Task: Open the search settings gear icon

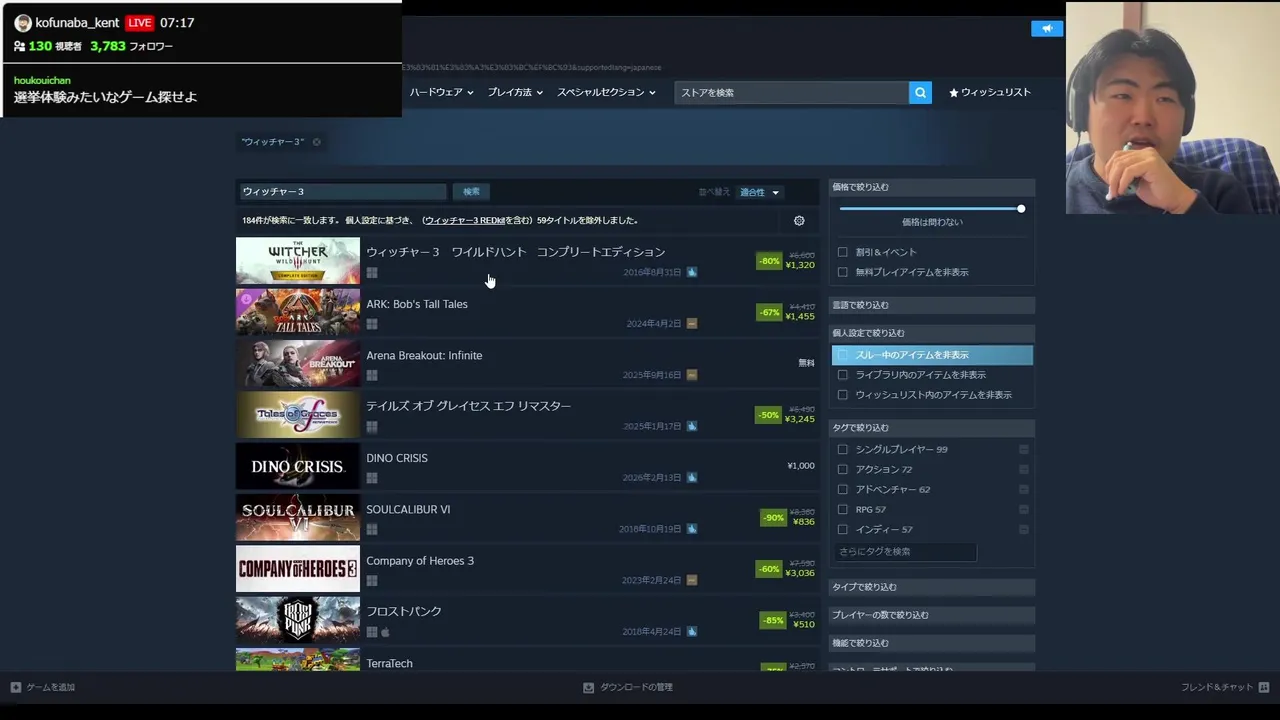Action: tap(799, 221)
